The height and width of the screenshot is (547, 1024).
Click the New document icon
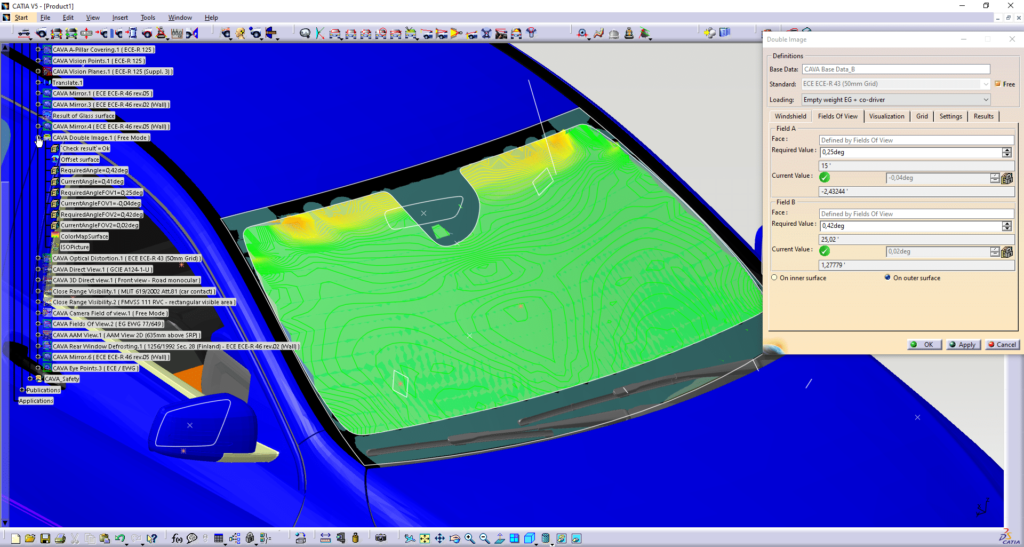(16, 539)
